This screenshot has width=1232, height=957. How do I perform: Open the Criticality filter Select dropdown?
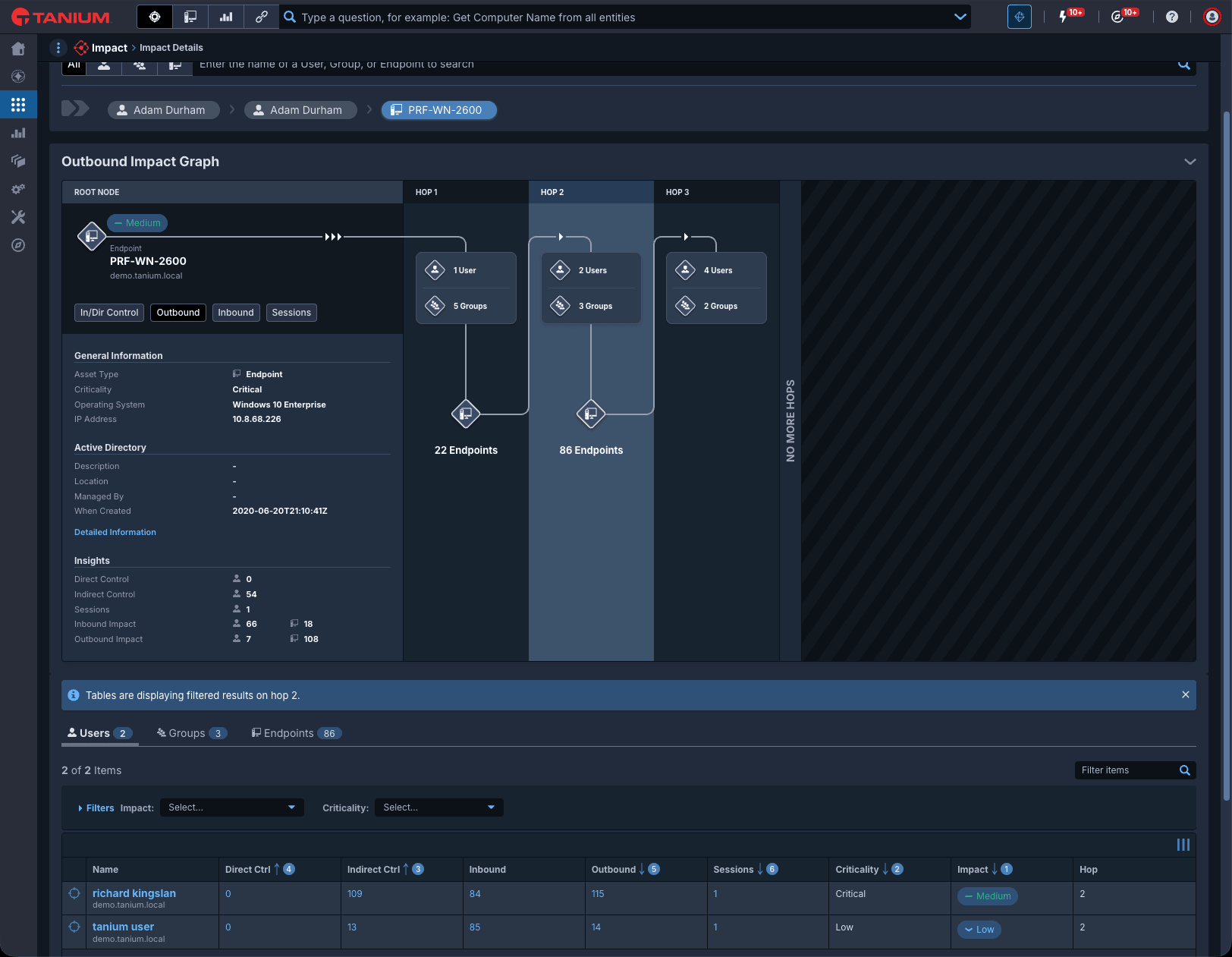coord(439,807)
